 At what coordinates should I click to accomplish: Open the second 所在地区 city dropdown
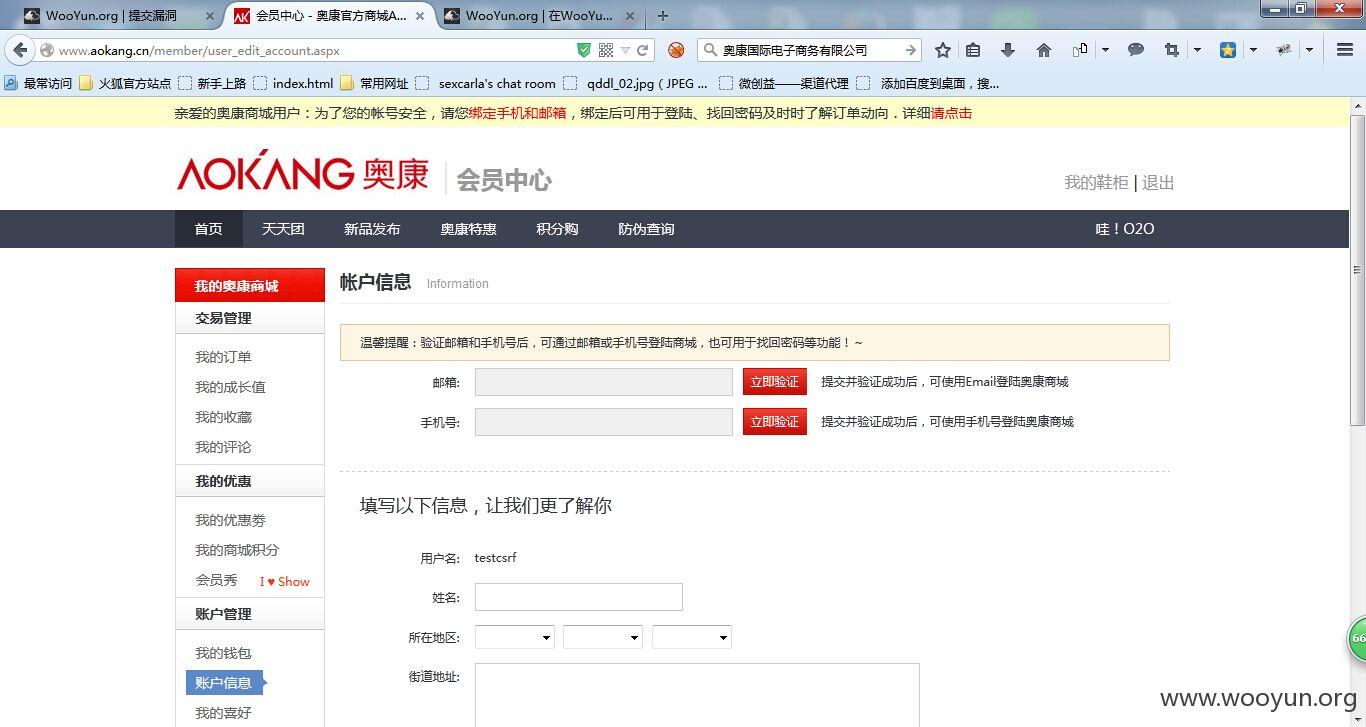pyautogui.click(x=603, y=637)
